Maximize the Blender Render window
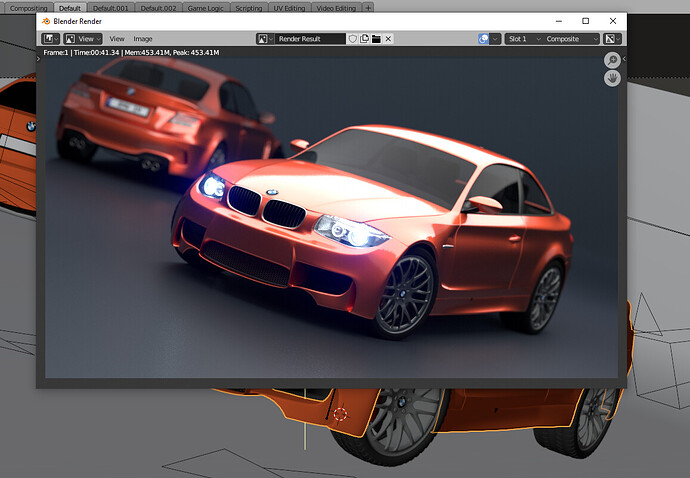Viewport: 690px width, 478px height. tap(586, 21)
